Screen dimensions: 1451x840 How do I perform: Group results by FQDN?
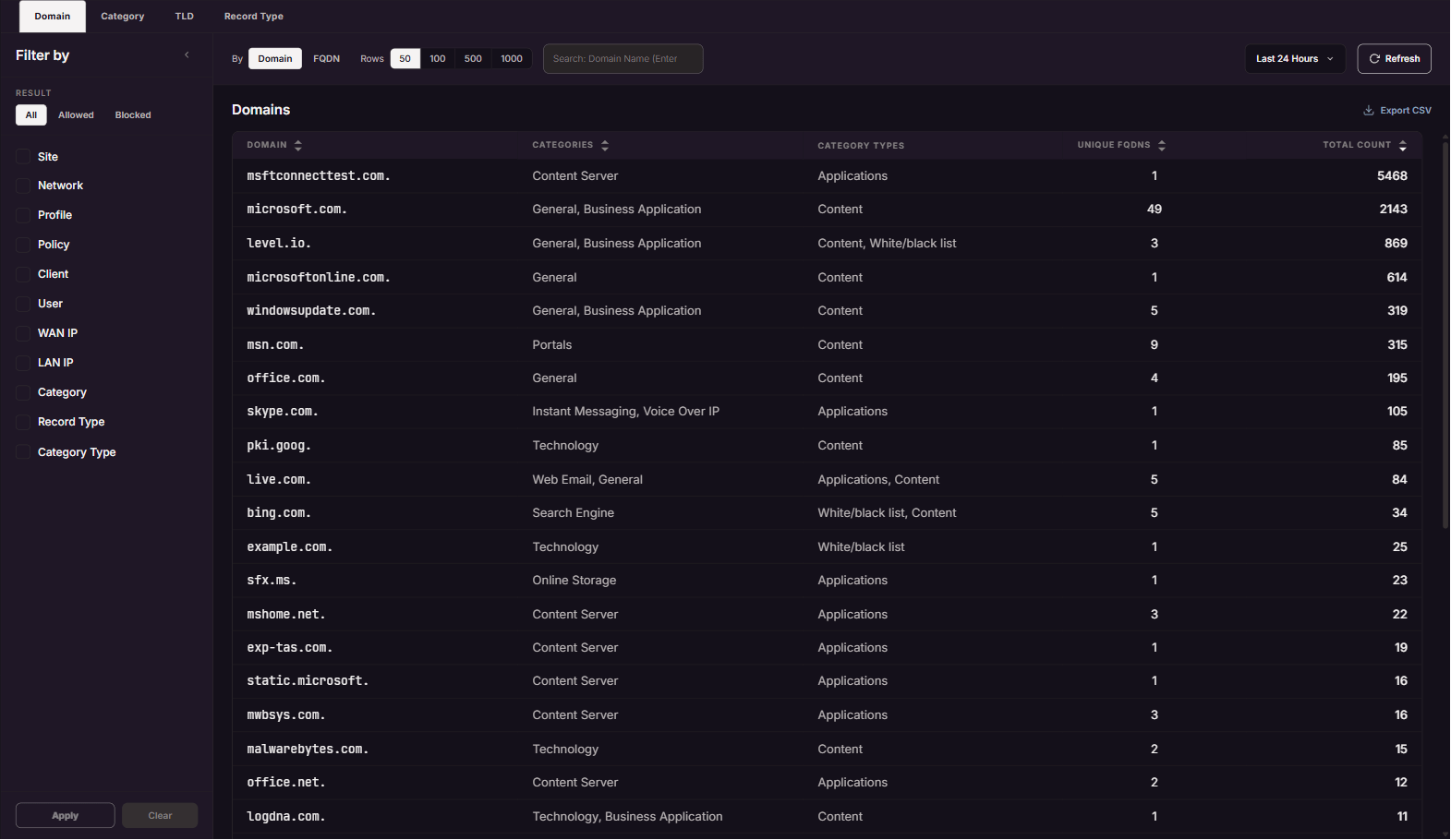(x=327, y=59)
